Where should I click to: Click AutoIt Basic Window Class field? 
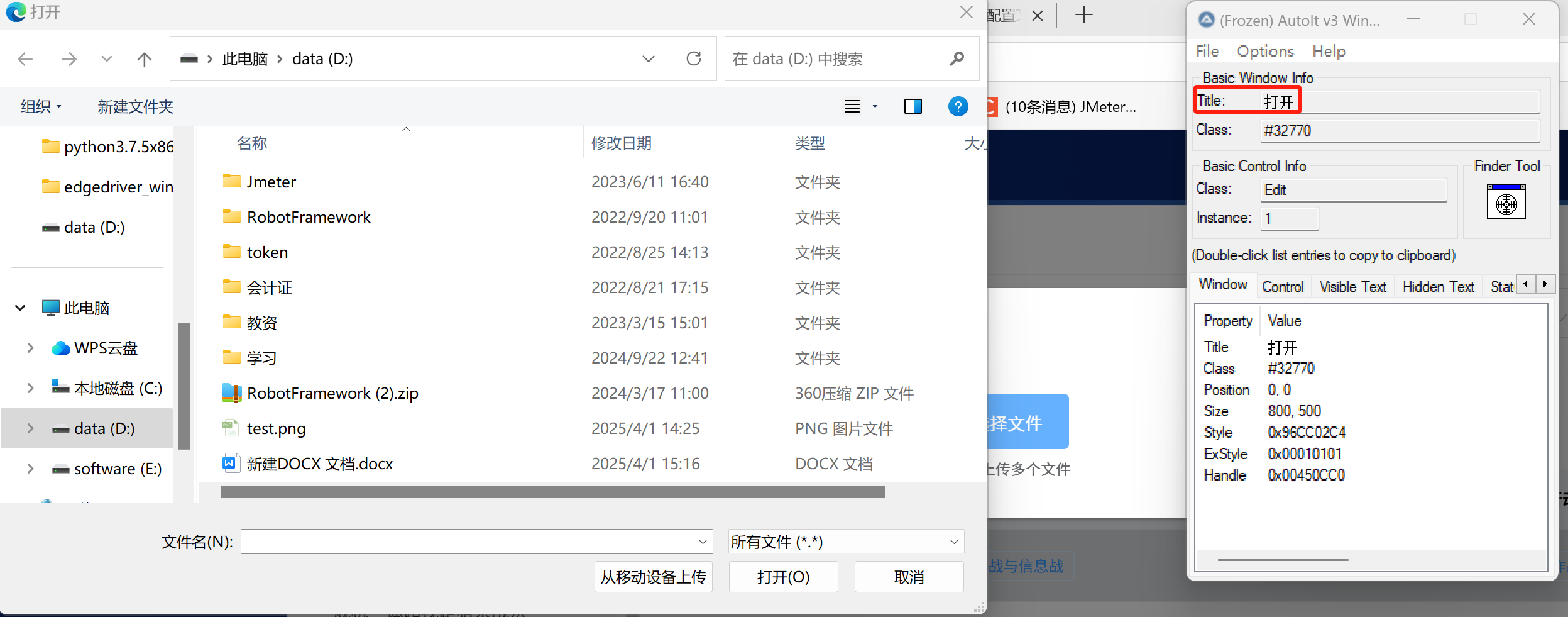click(x=1400, y=130)
